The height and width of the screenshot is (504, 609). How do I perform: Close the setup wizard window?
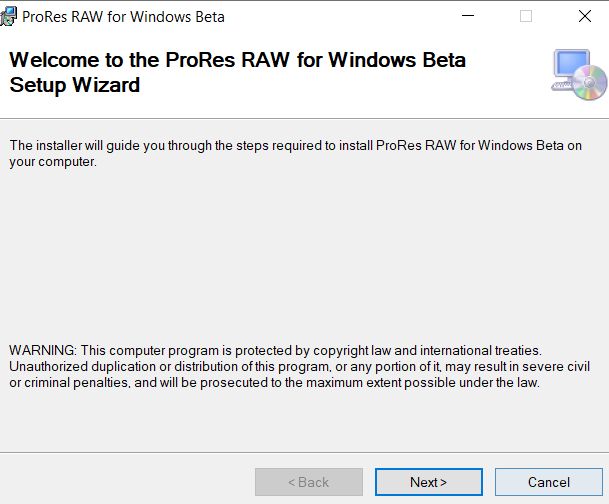585,16
